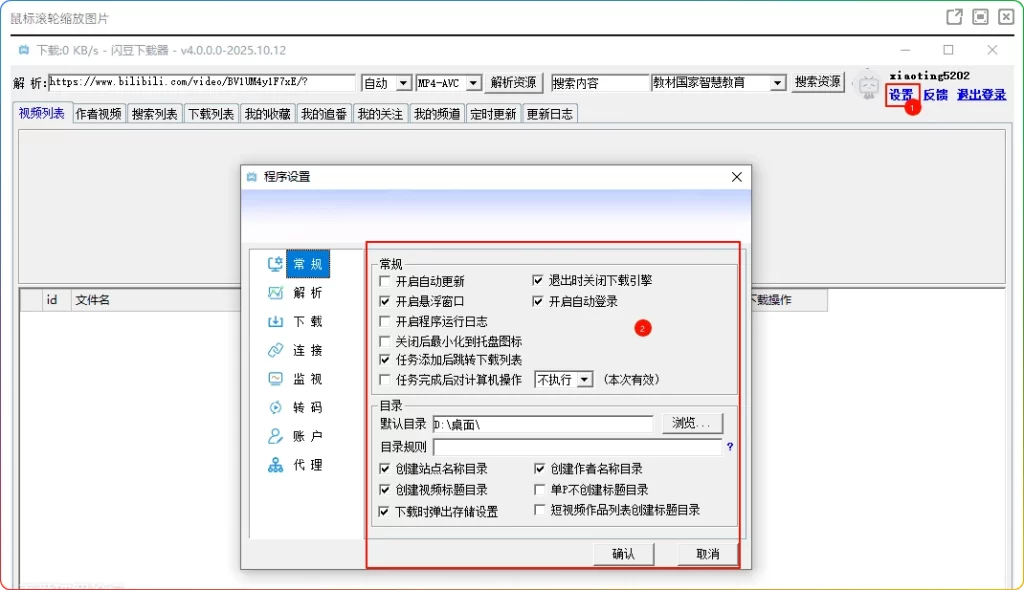
Task: Open the 监视 monitor settings icon
Action: (275, 379)
